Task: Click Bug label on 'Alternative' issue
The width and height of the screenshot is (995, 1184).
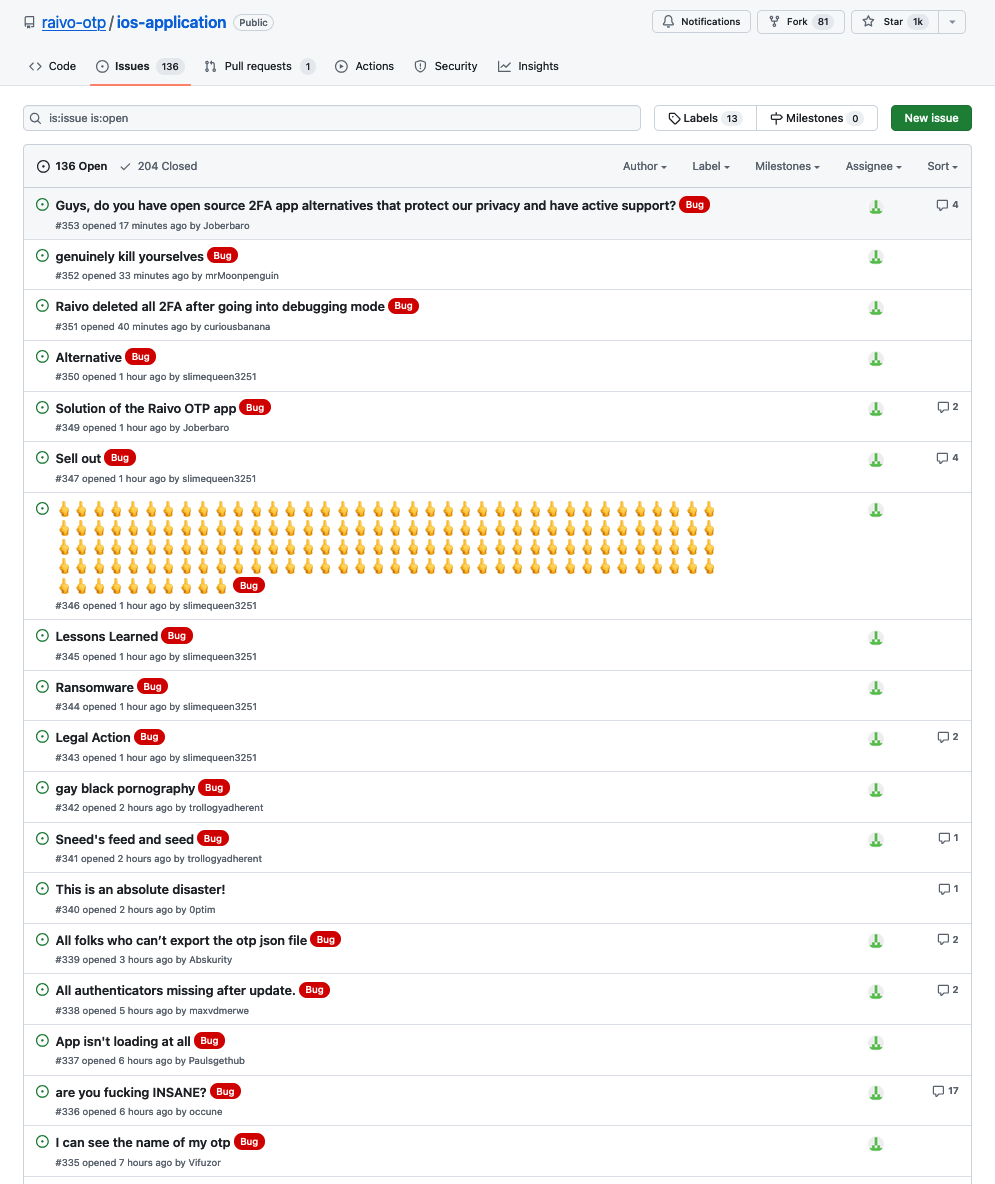Action: [x=140, y=356]
